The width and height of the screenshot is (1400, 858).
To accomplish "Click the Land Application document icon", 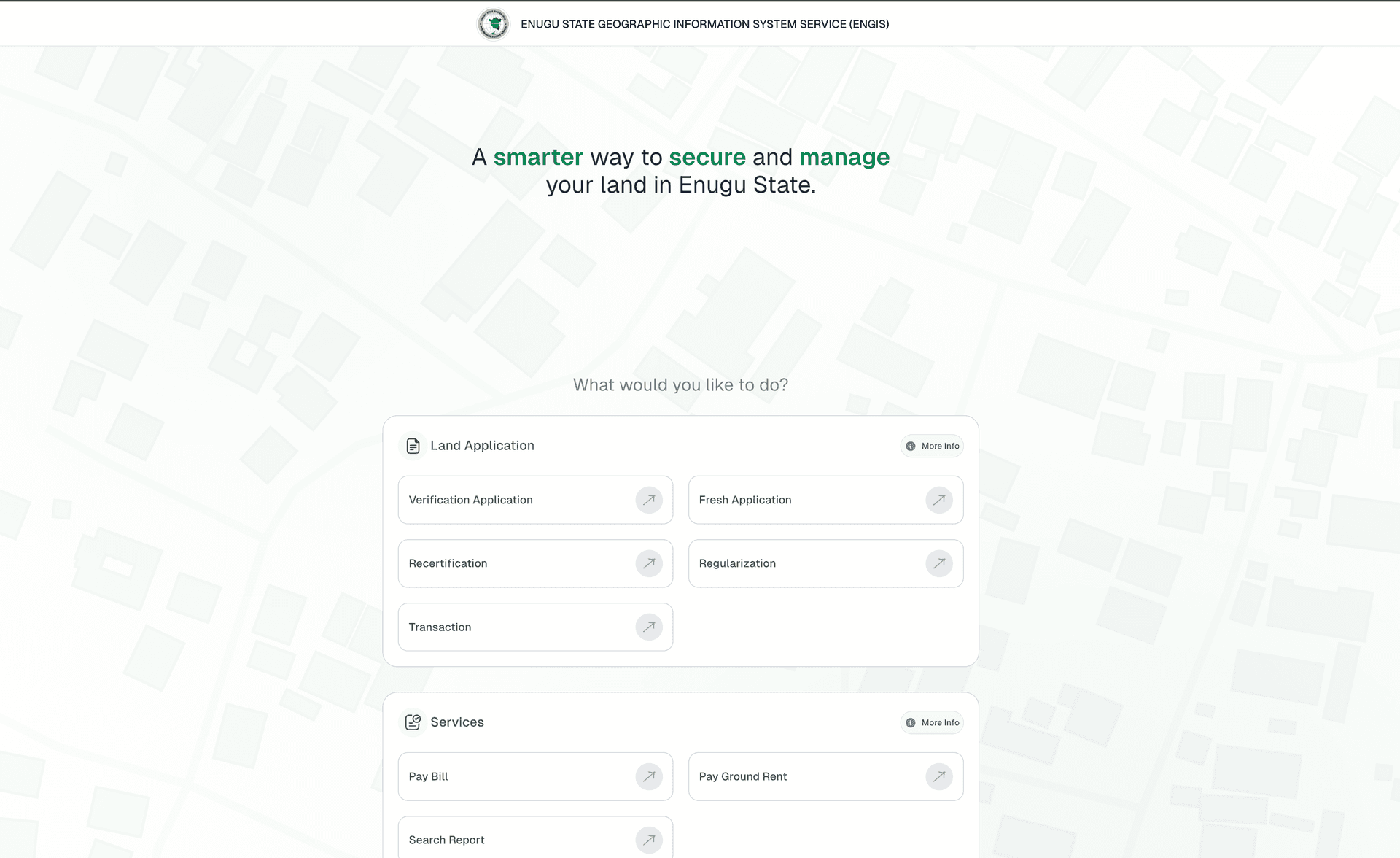I will 413,446.
